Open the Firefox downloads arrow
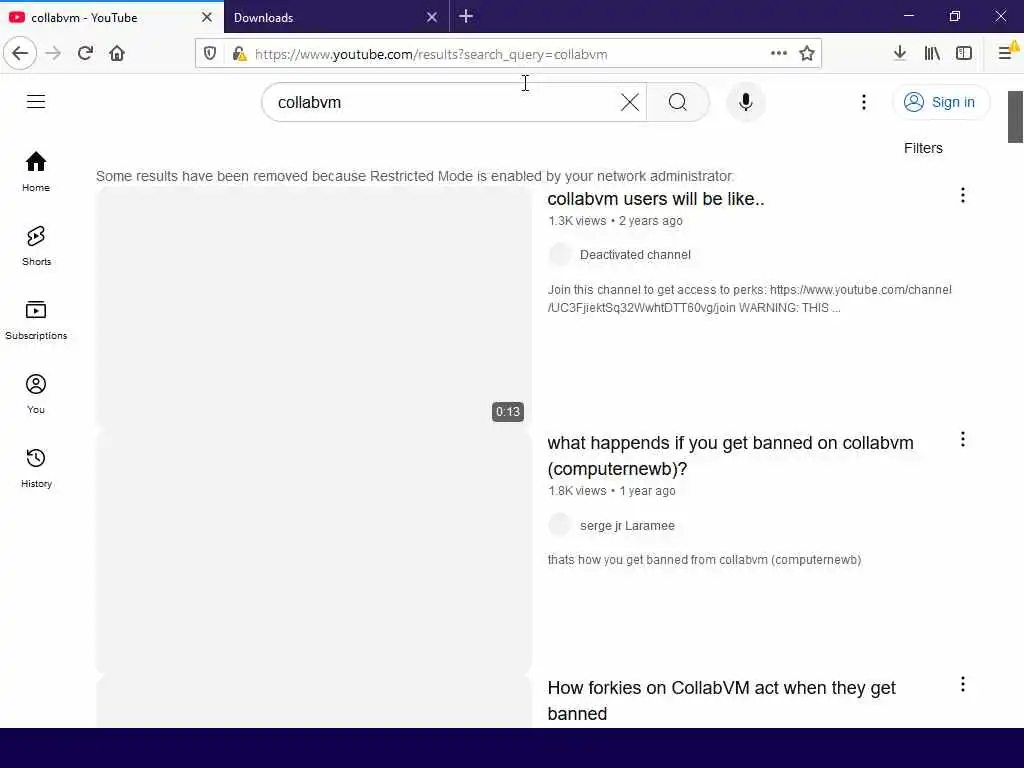The height and width of the screenshot is (768, 1024). [x=900, y=54]
